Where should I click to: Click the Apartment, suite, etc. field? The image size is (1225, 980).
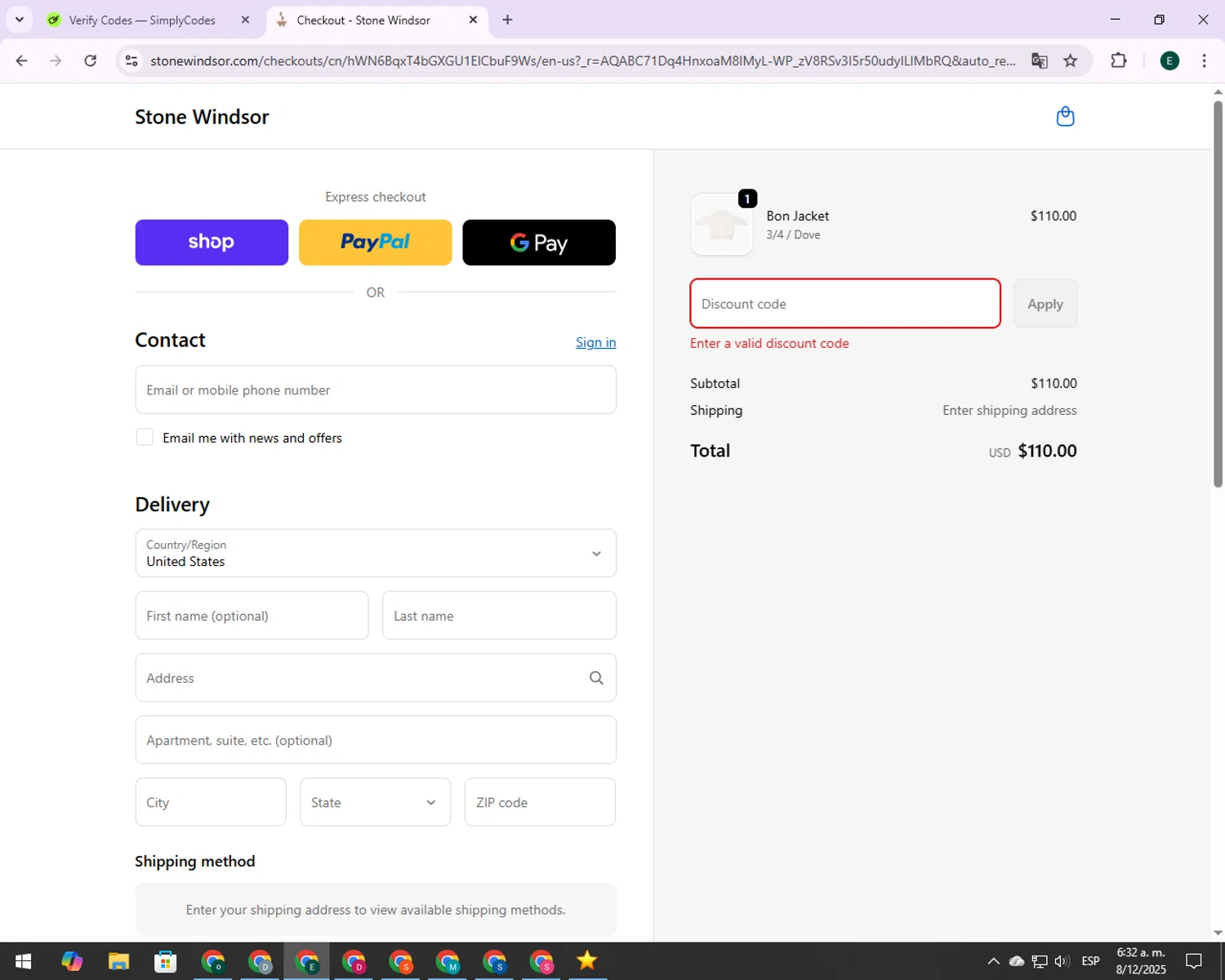click(x=376, y=740)
